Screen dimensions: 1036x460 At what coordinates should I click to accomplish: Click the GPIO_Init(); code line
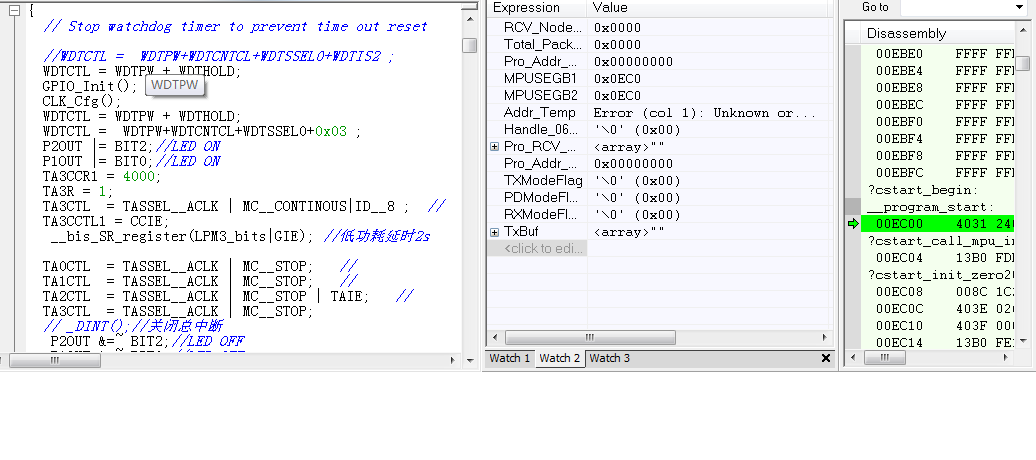coord(90,87)
